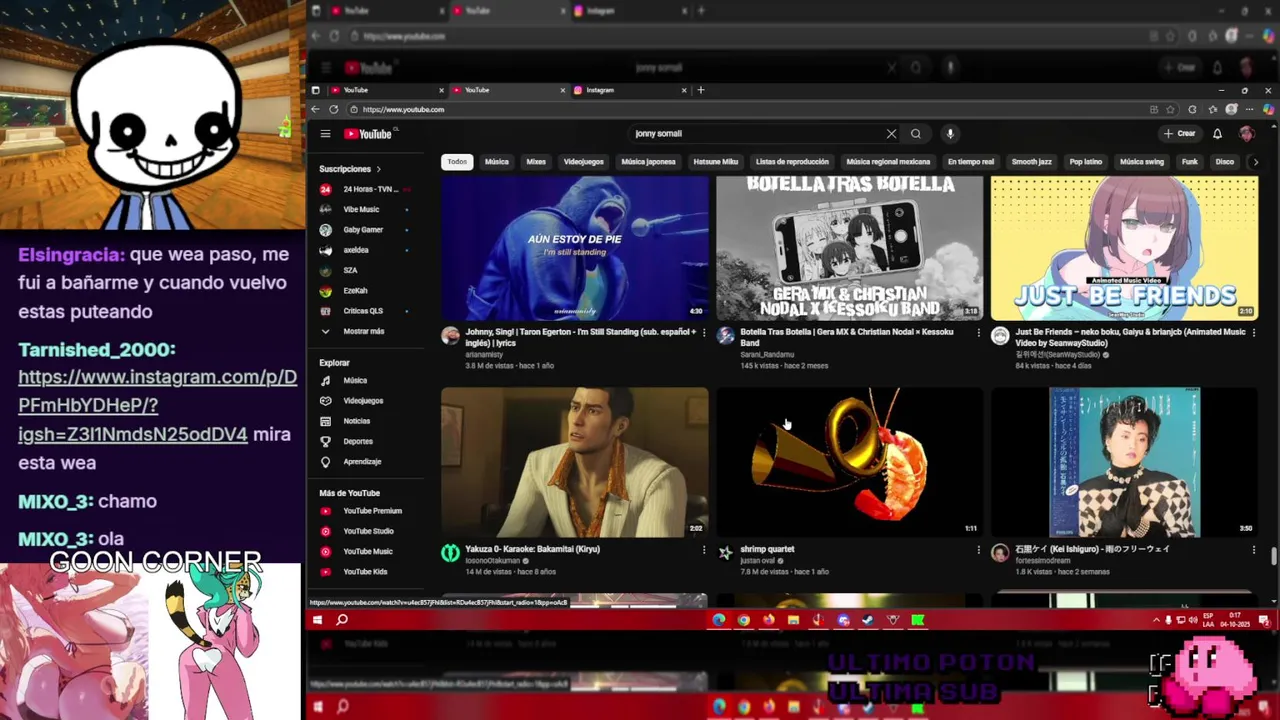Viewport: 1280px width, 720px height.
Task: Open the SZA channel
Action: [x=364, y=270]
